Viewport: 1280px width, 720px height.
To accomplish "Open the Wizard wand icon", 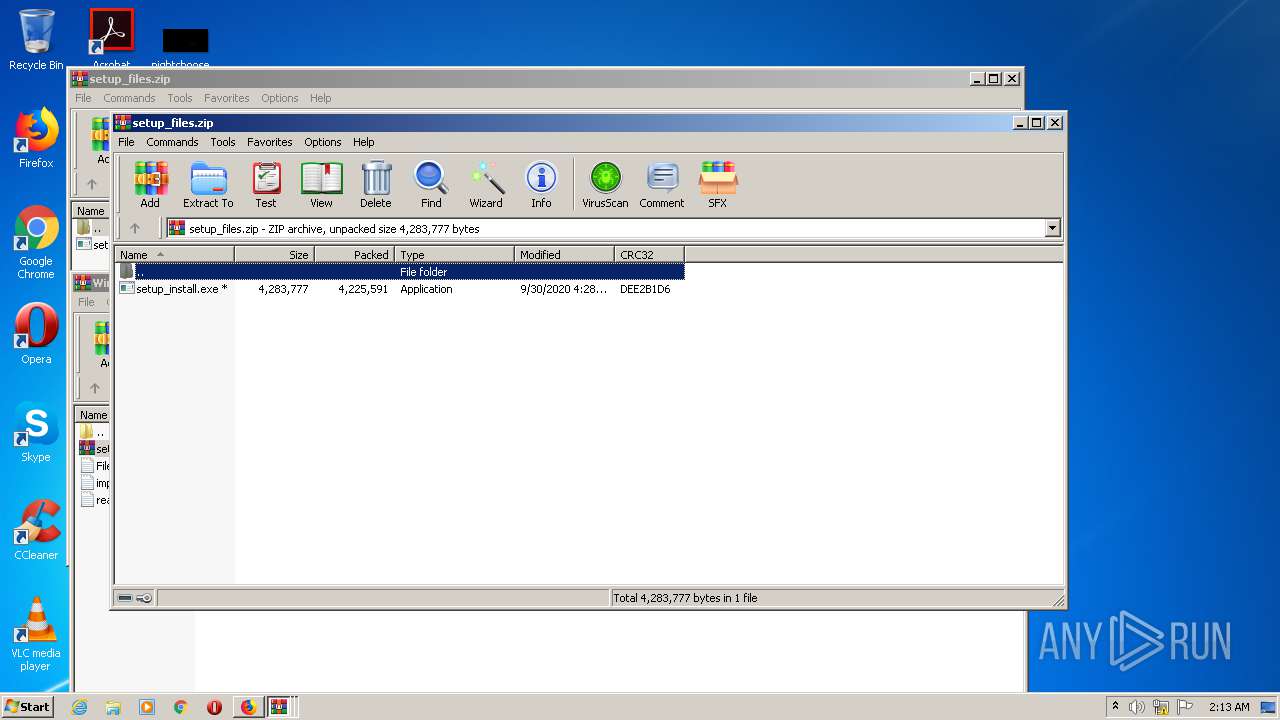I will (486, 185).
